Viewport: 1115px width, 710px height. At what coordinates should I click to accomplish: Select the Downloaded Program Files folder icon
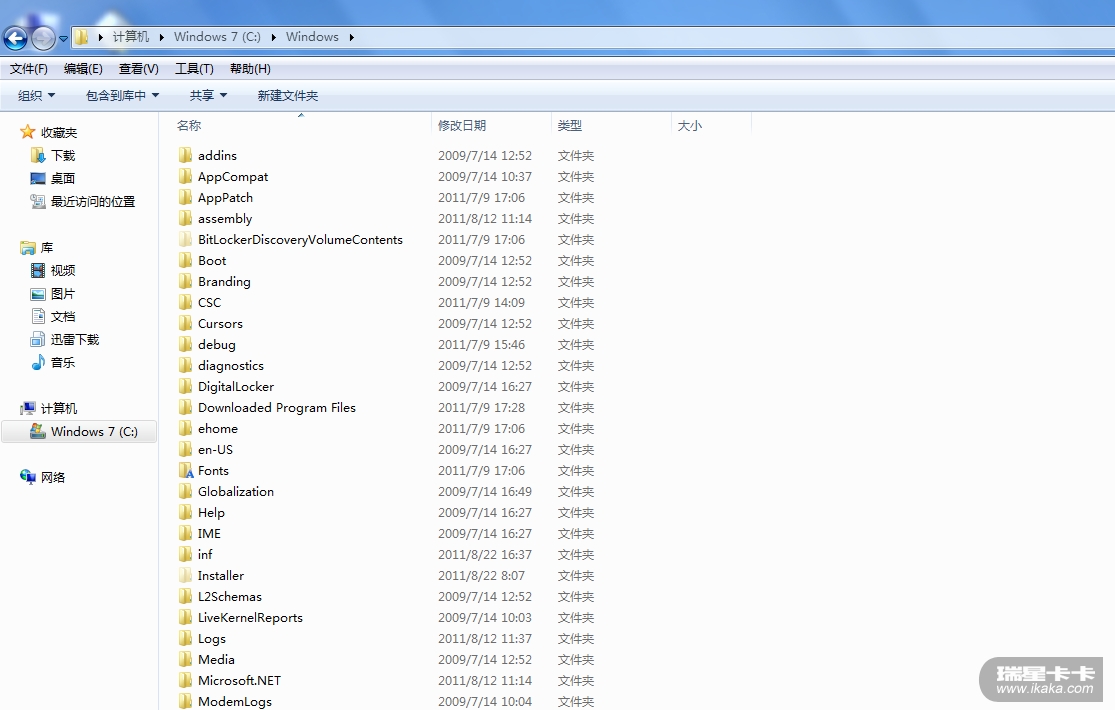(x=185, y=407)
